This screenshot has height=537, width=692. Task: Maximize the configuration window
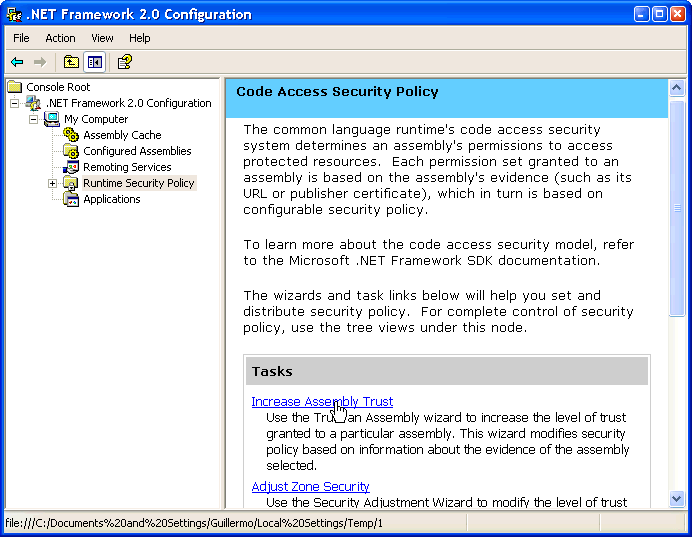pyautogui.click(x=659, y=14)
